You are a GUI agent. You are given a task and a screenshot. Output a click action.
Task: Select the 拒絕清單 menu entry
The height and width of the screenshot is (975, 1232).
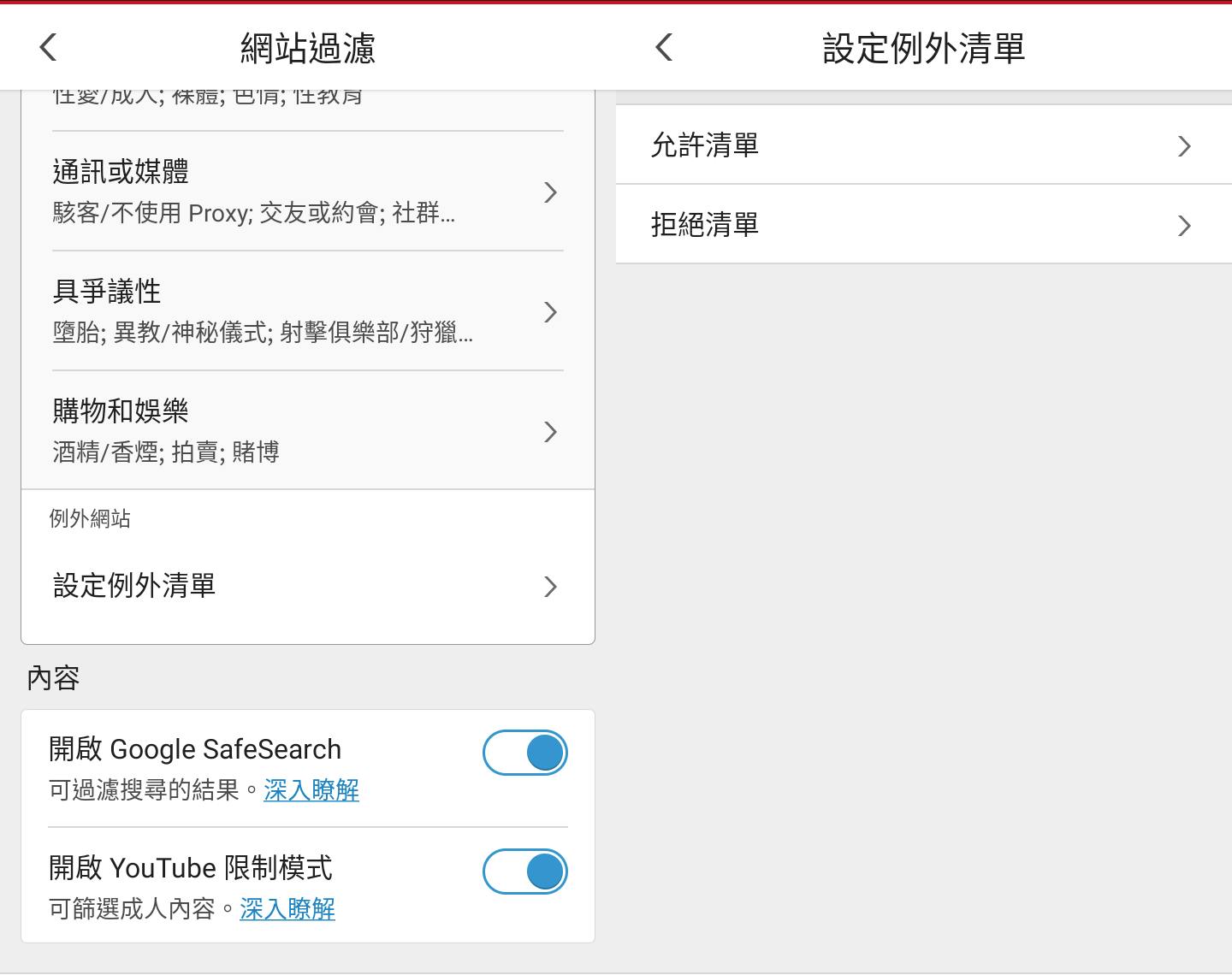705,225
